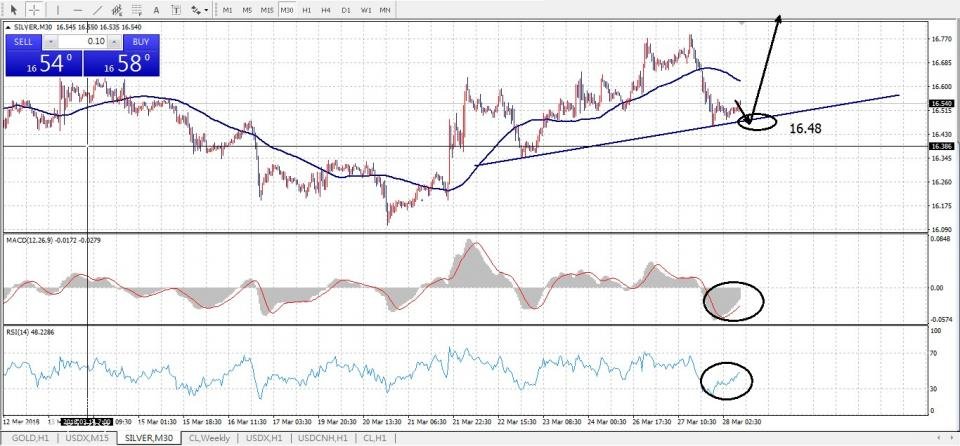Click the 12 Mar 2018 time label
960x446 pixels.
click(x=20, y=422)
